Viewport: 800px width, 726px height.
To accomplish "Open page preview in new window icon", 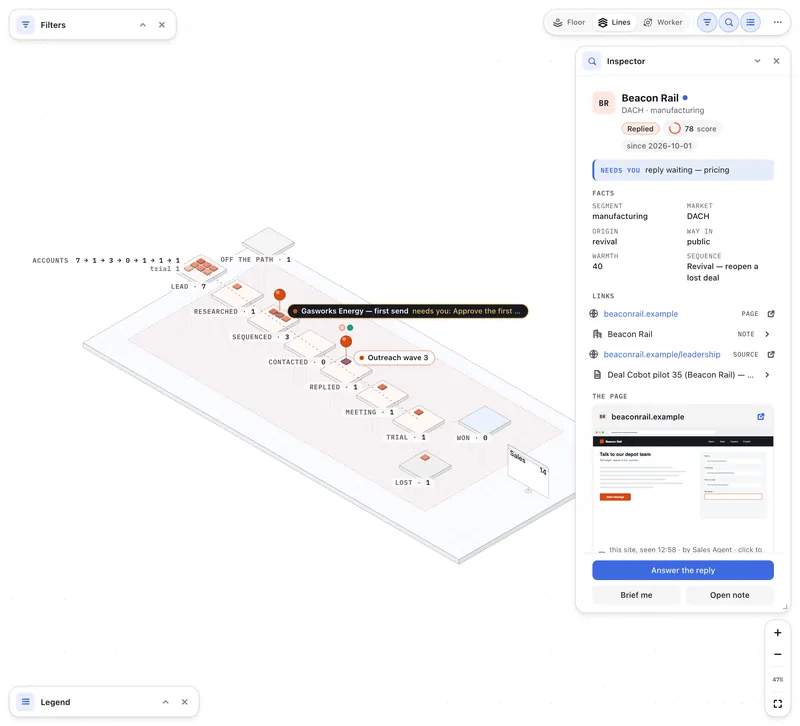I will pos(760,417).
